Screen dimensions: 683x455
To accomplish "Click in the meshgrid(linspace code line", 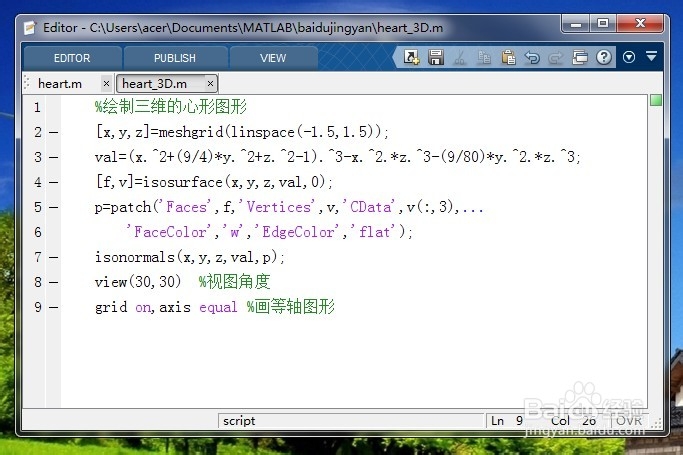I will coord(242,132).
